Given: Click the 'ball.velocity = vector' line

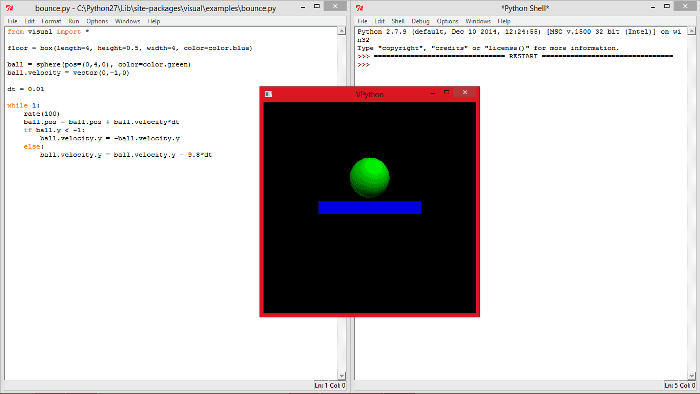Looking at the screenshot, I should click(68, 73).
